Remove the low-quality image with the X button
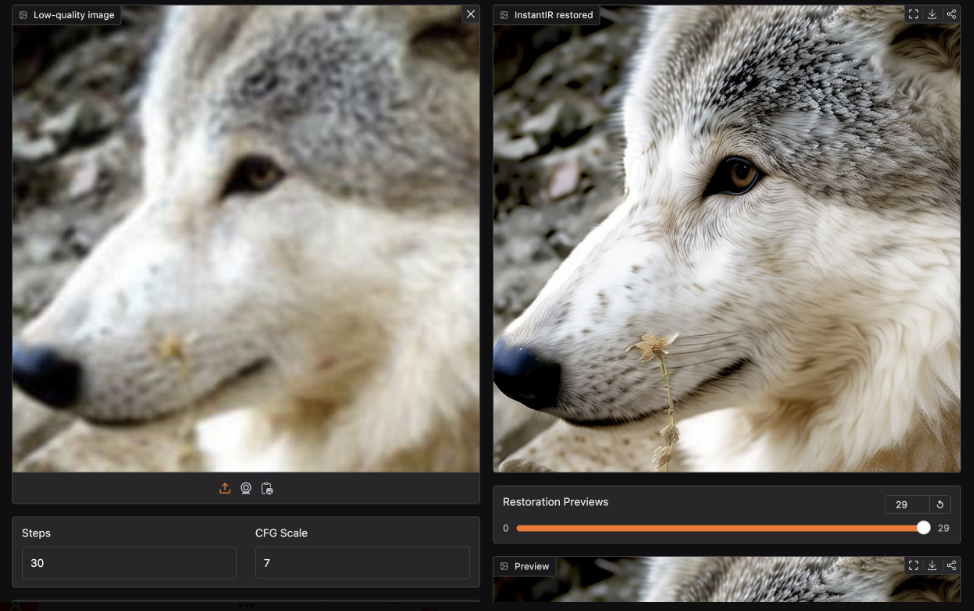Screen dimensions: 974x611 pos(471,14)
